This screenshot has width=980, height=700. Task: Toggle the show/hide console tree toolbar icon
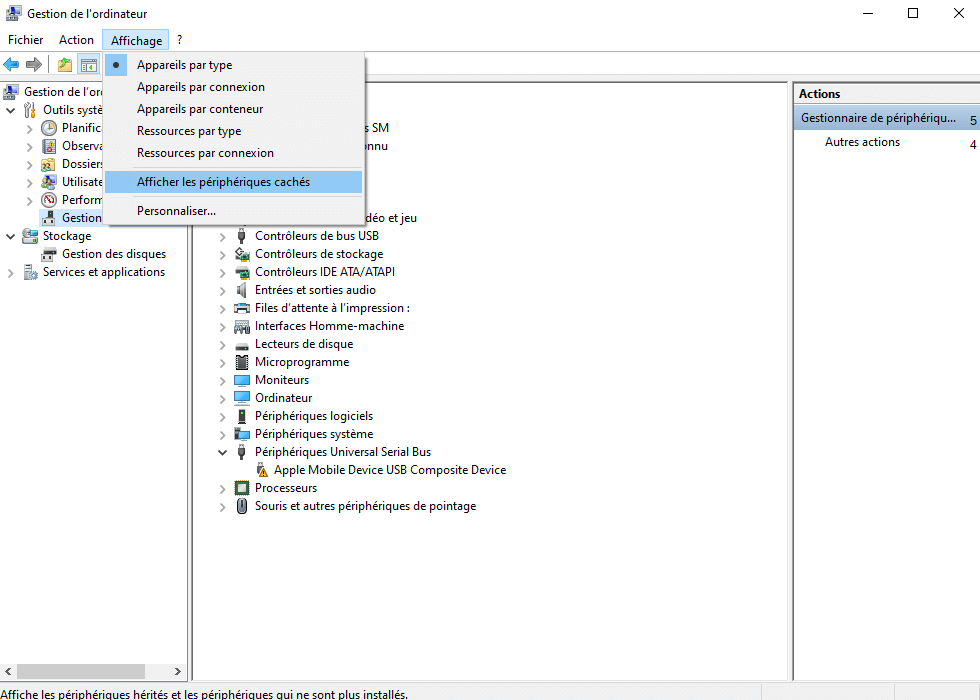pos(89,65)
